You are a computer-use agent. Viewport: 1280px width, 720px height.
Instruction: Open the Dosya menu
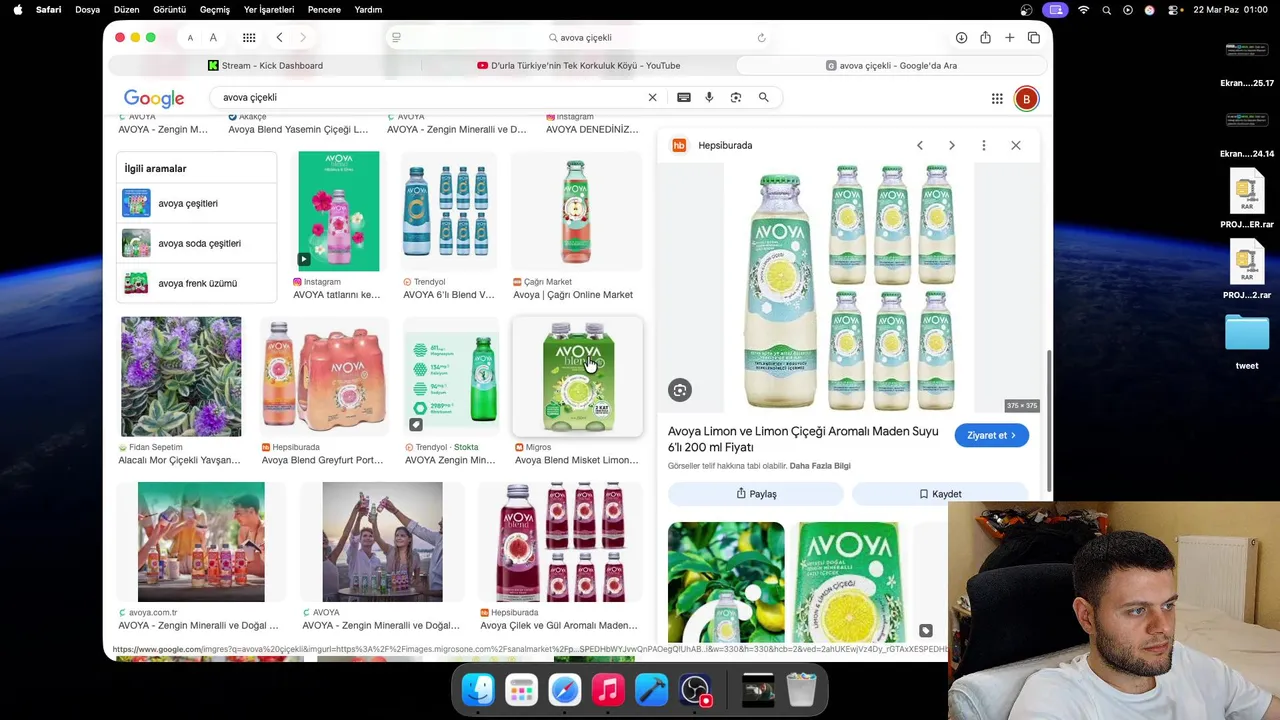(x=87, y=10)
